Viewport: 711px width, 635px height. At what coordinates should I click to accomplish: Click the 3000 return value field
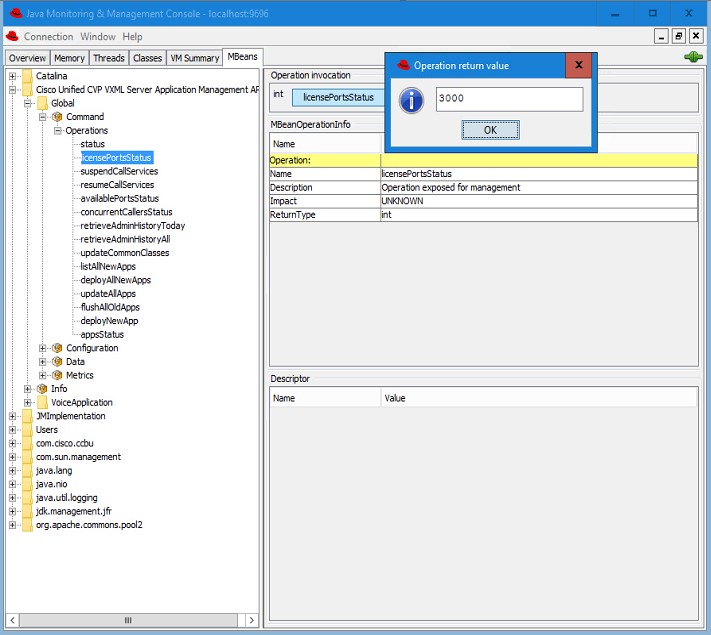tap(509, 99)
